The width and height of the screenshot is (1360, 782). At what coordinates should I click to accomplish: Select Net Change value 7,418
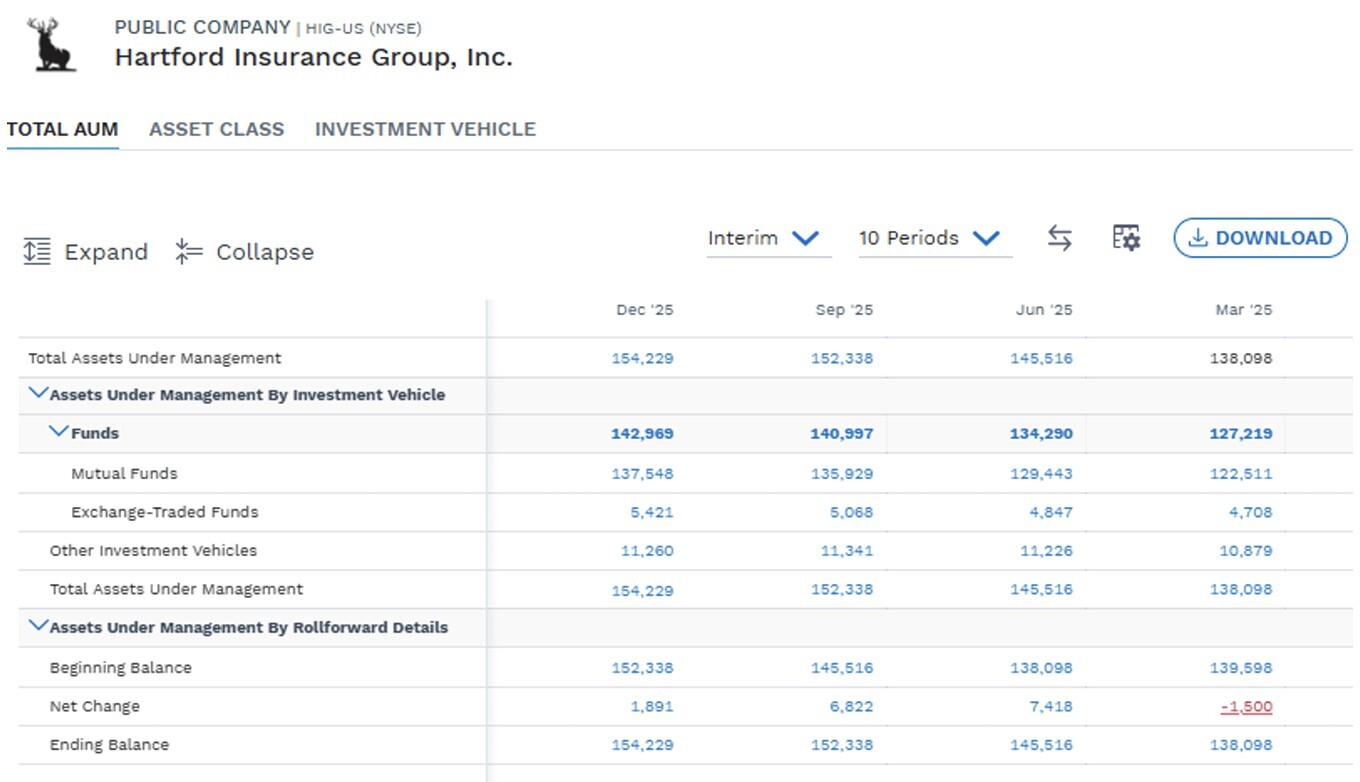click(1052, 707)
